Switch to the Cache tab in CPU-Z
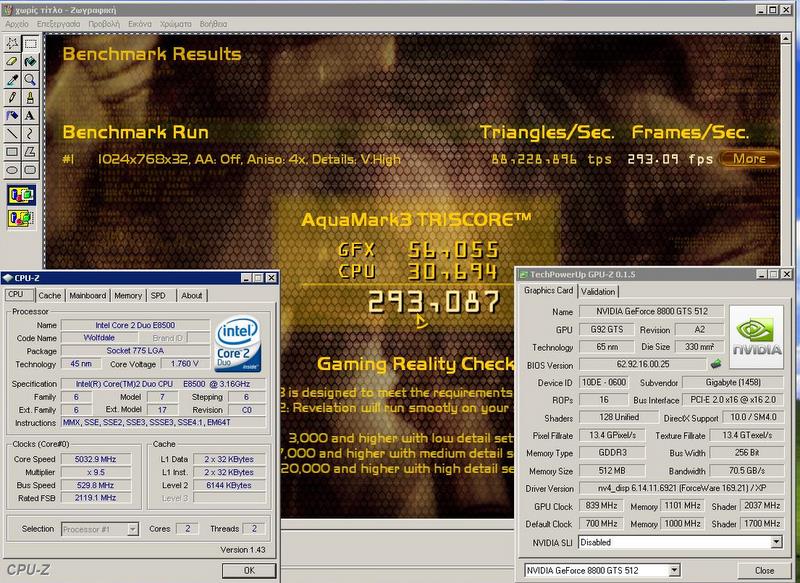Viewport: 800px width, 583px height. click(49, 295)
